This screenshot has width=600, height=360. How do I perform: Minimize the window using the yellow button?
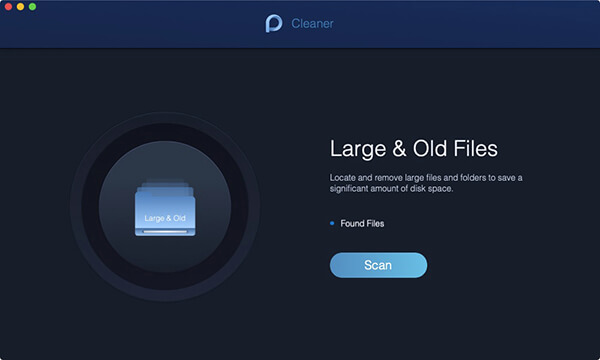click(20, 7)
